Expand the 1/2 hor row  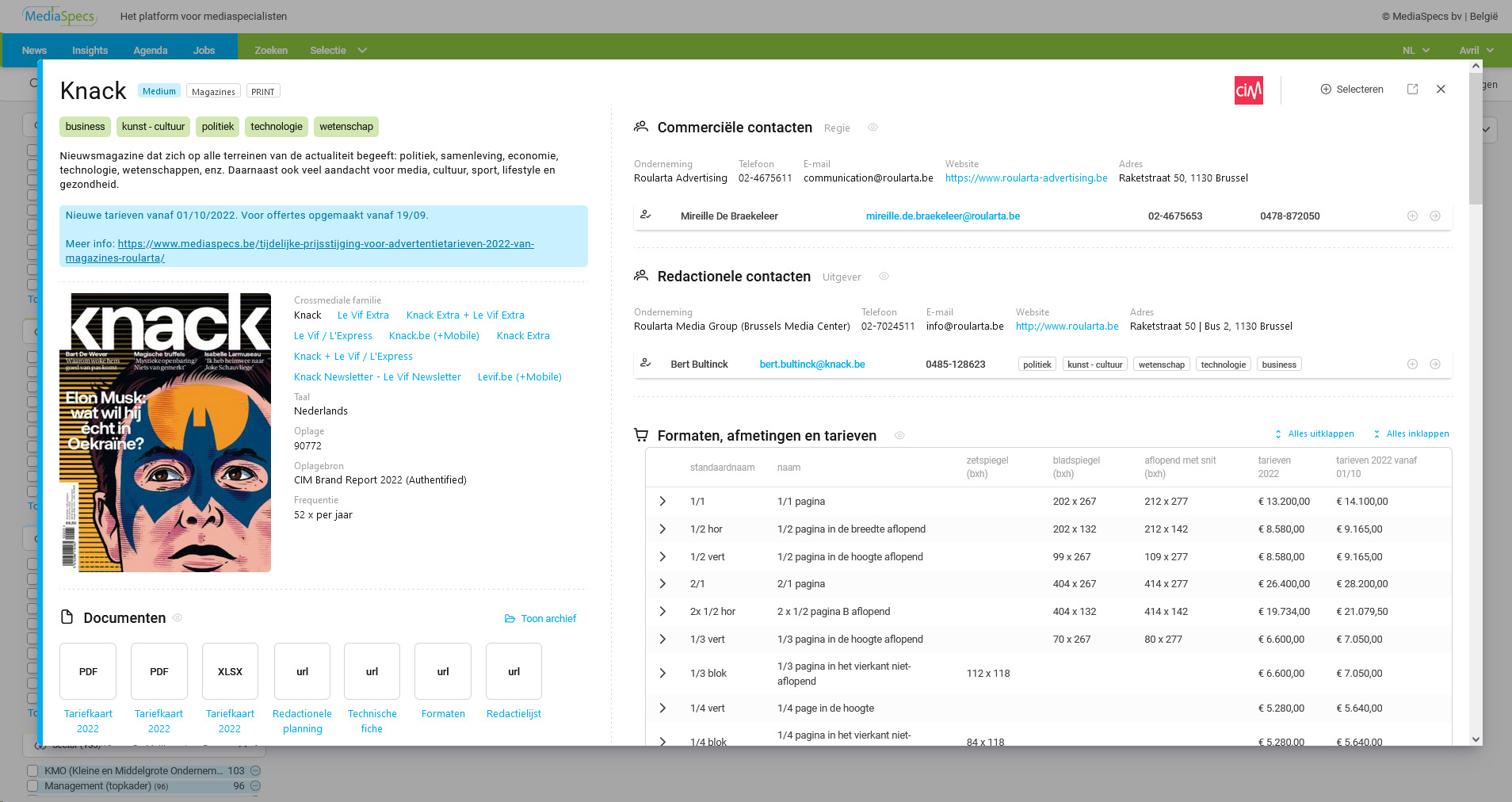point(662,529)
